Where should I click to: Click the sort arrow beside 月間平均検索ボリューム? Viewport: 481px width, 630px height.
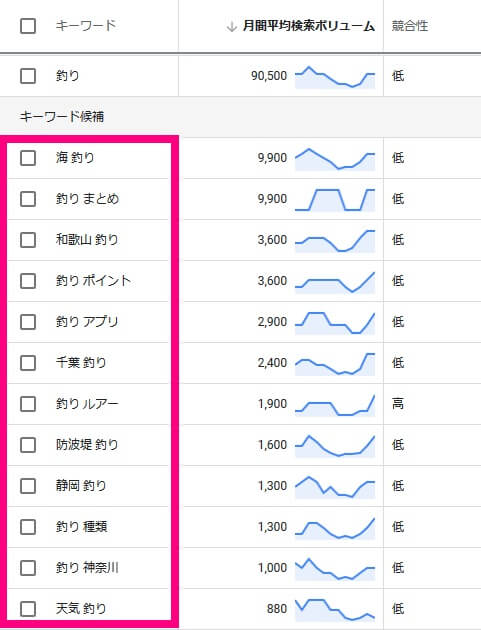231,27
